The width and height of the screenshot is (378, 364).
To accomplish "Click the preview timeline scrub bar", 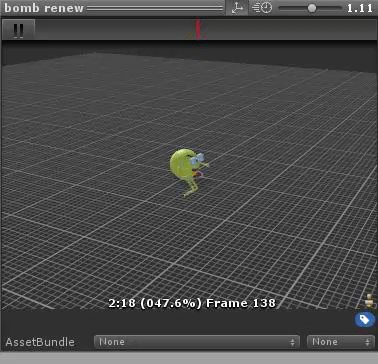I will tap(206, 29).
